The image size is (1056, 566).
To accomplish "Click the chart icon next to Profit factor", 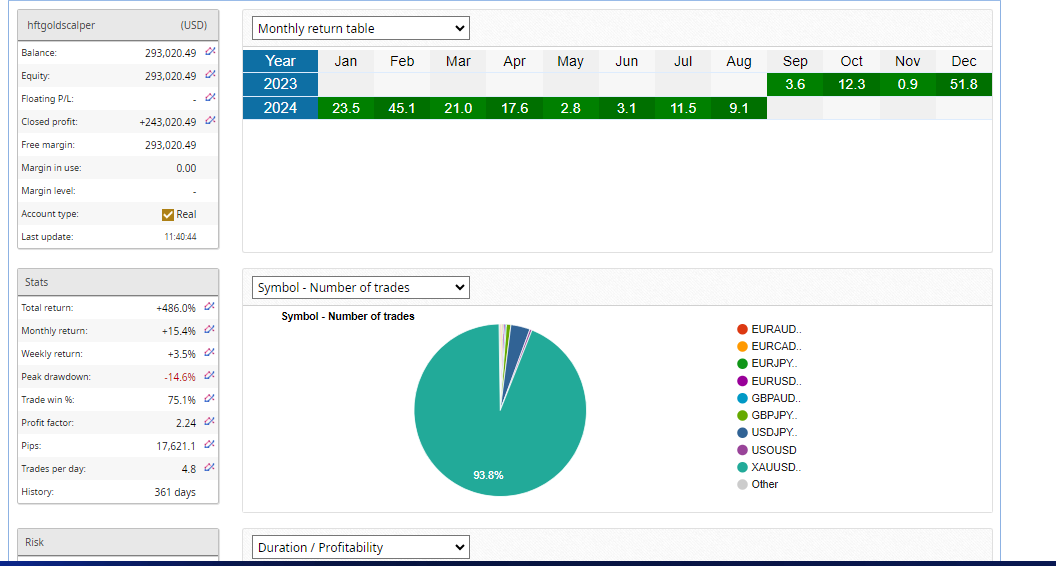I will 210,423.
